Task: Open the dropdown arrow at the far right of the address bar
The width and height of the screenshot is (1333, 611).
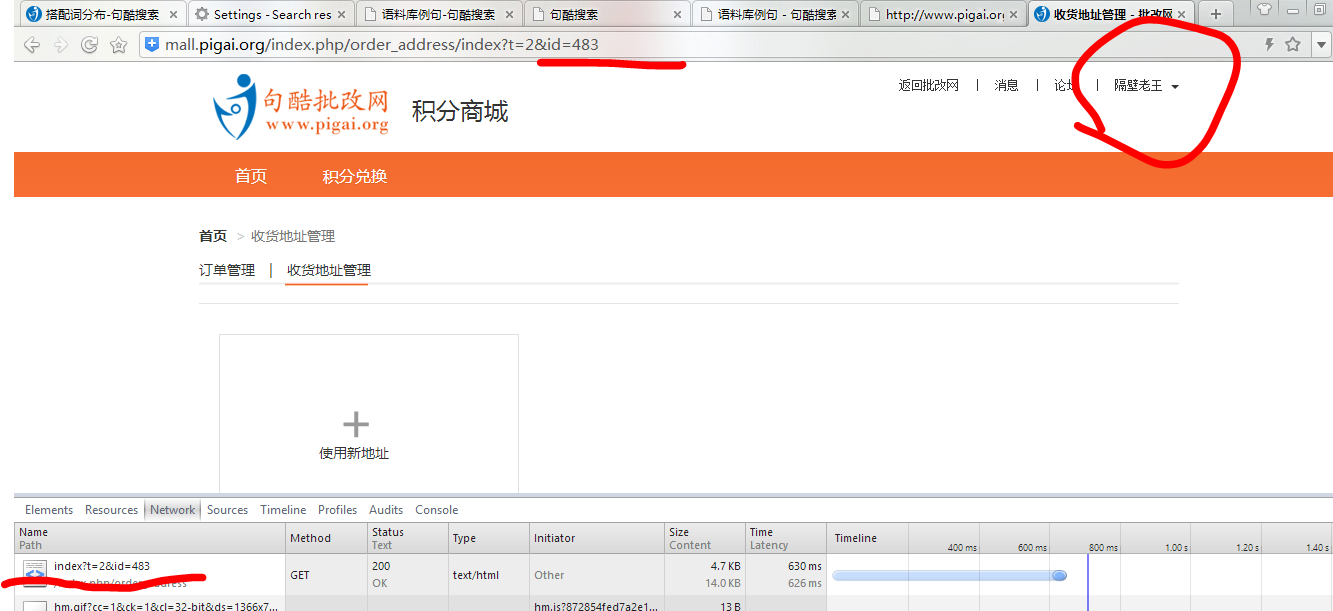Action: click(1321, 45)
